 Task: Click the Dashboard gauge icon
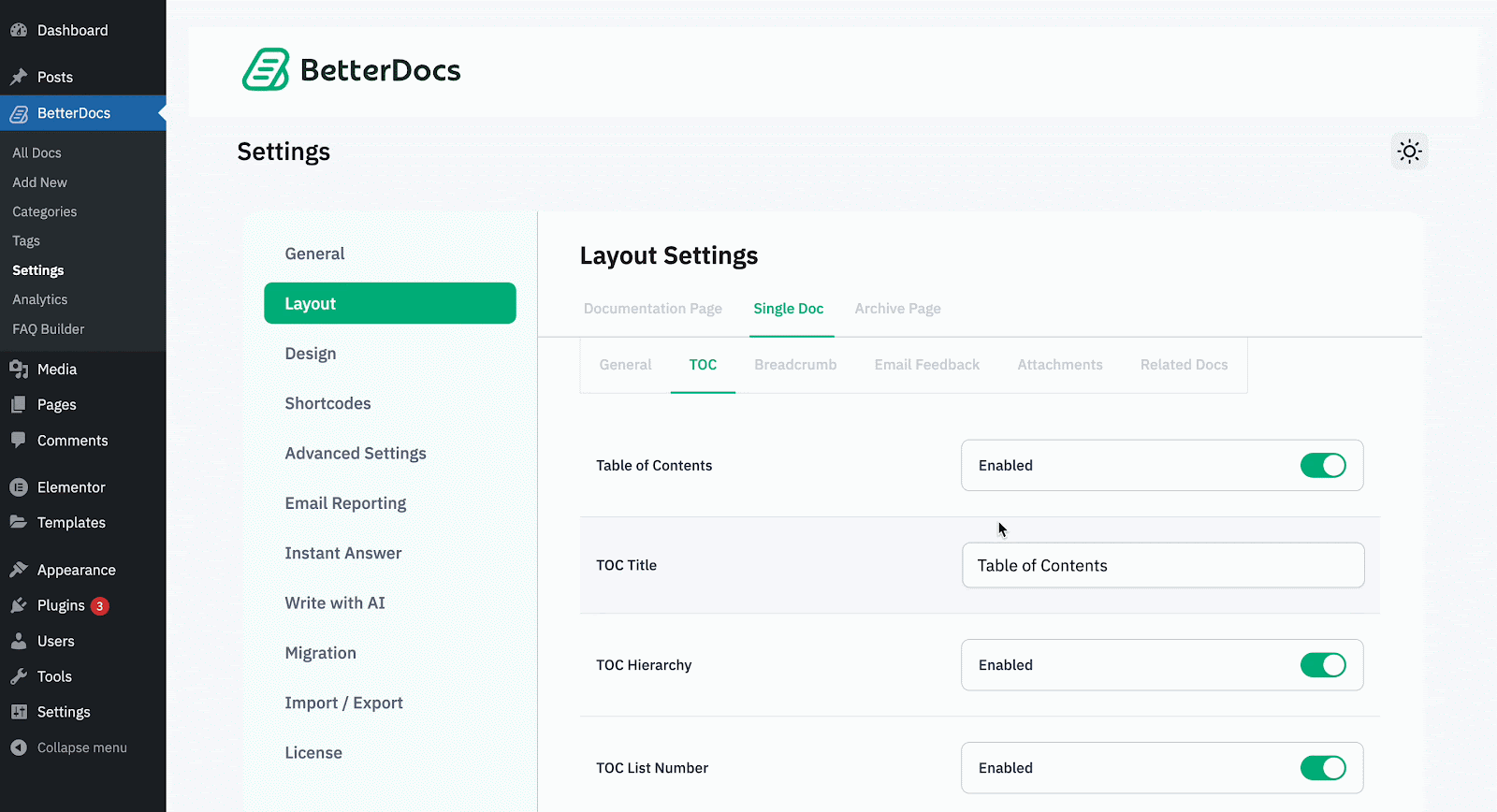tap(19, 30)
